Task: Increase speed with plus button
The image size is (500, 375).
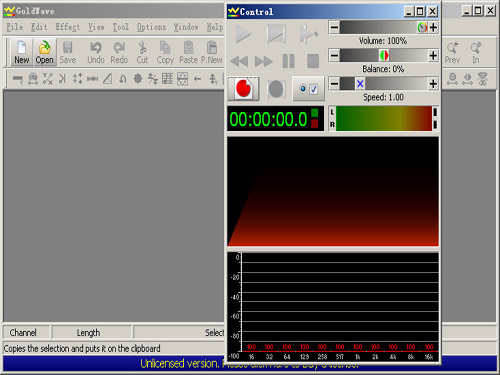Action: click(x=433, y=84)
